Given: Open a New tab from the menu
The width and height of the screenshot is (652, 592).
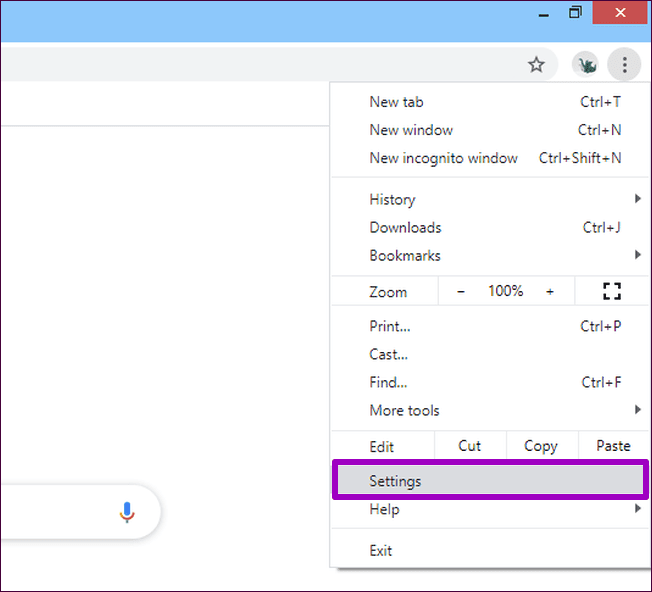Looking at the screenshot, I should click(490, 102).
